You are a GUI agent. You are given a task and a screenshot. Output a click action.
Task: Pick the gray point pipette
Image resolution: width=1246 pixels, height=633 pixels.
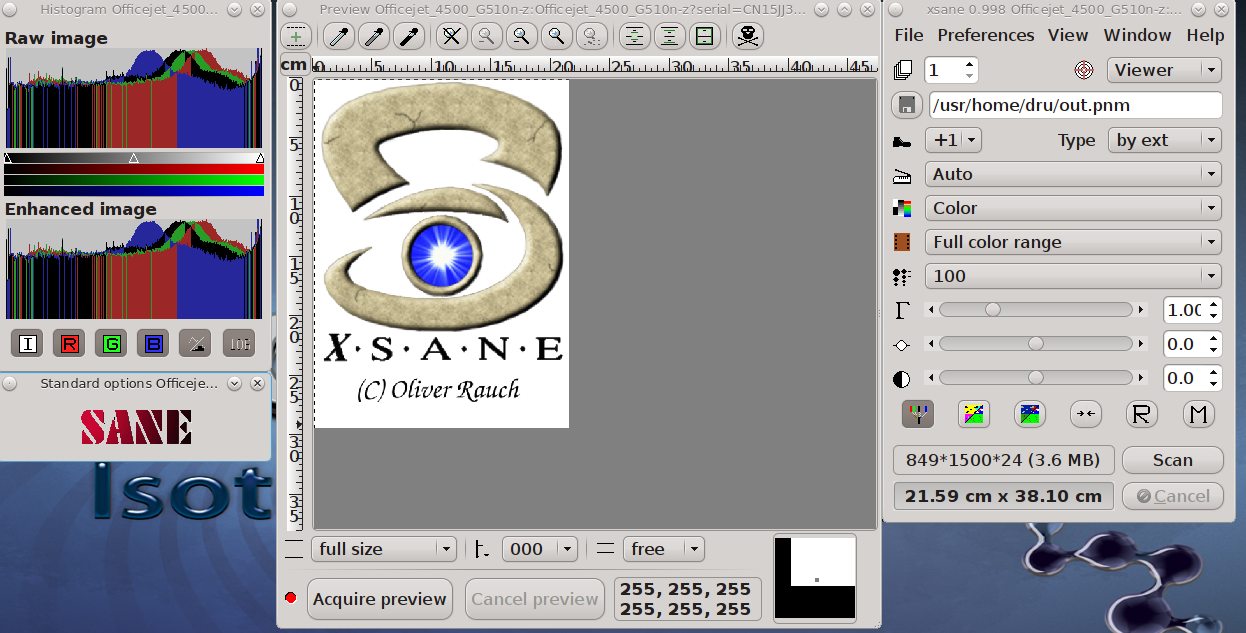[374, 37]
